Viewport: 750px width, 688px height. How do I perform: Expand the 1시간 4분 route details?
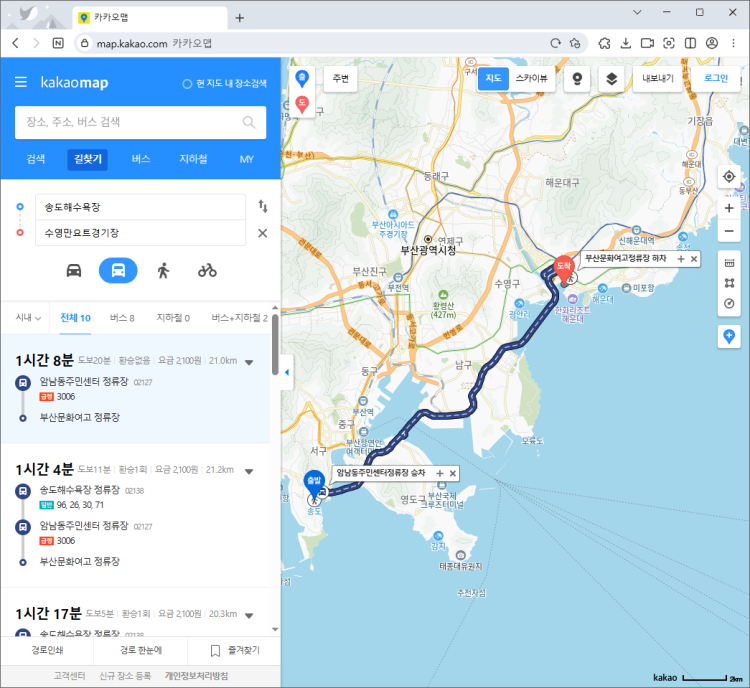coord(248,471)
